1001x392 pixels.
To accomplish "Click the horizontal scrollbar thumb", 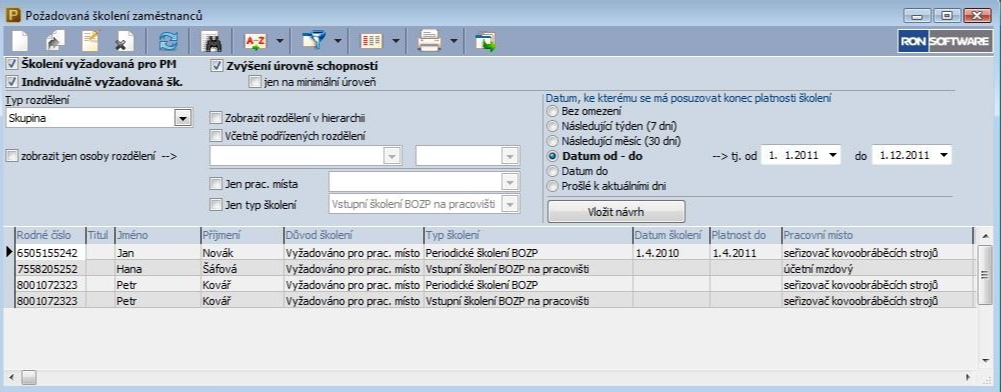I will pos(29,377).
